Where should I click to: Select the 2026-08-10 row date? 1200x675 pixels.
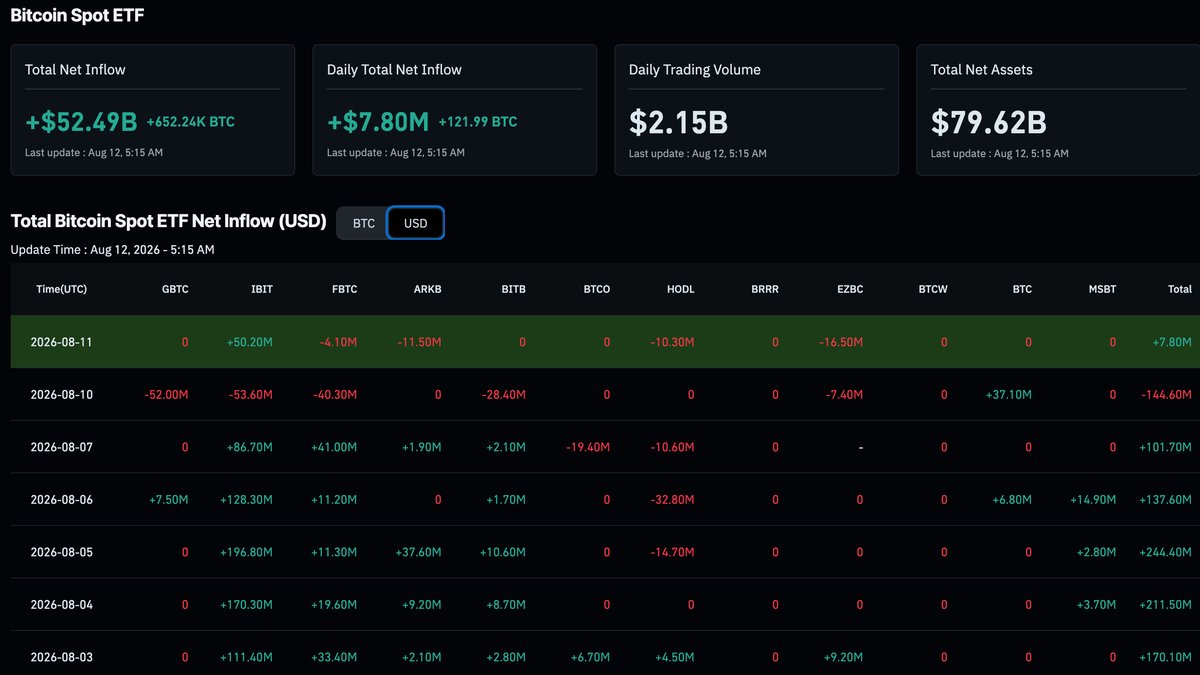pos(62,395)
